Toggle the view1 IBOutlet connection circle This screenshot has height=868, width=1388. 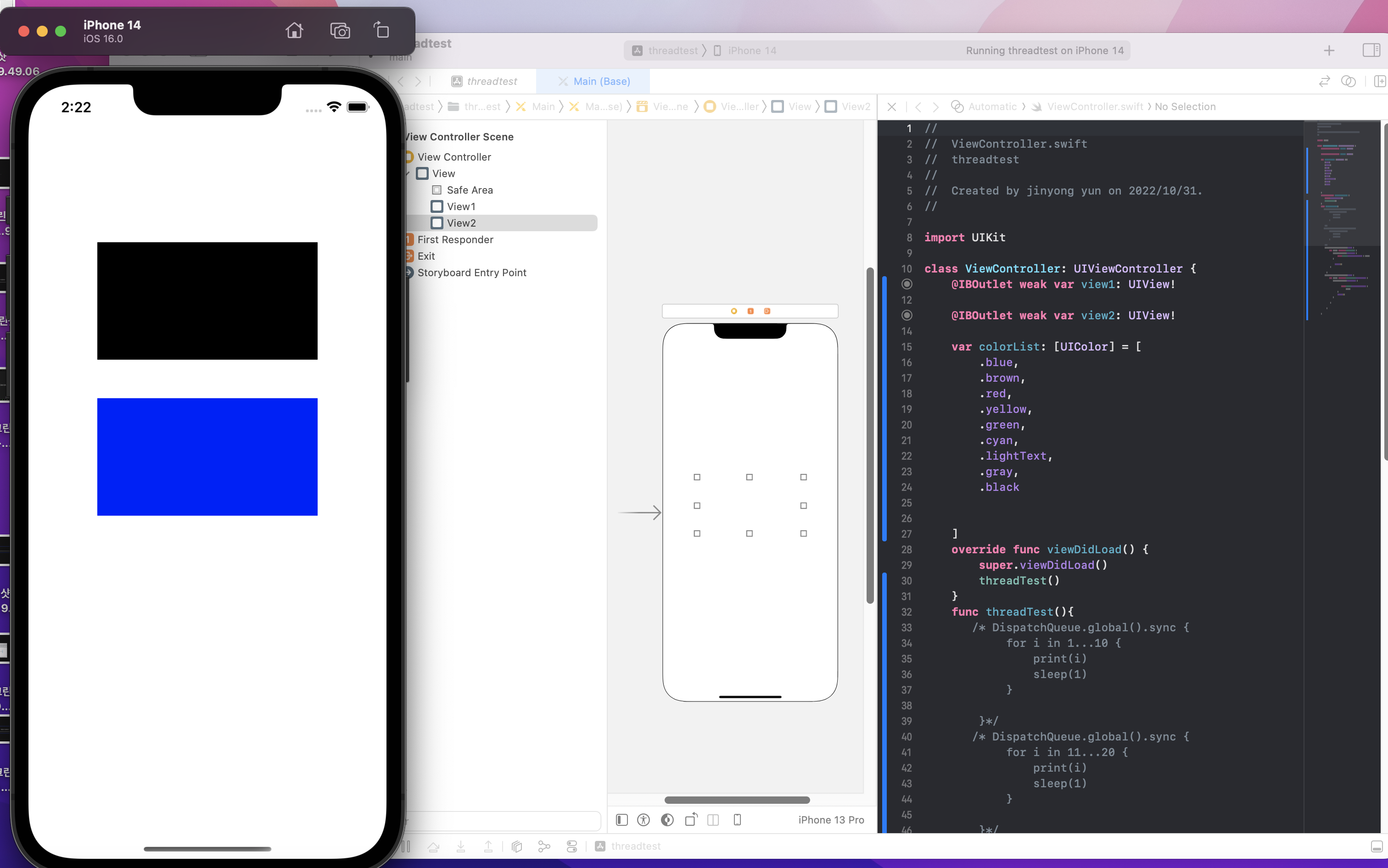(x=907, y=284)
